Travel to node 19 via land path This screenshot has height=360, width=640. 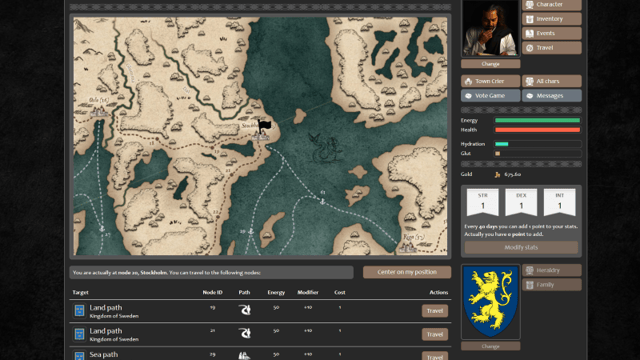(435, 311)
